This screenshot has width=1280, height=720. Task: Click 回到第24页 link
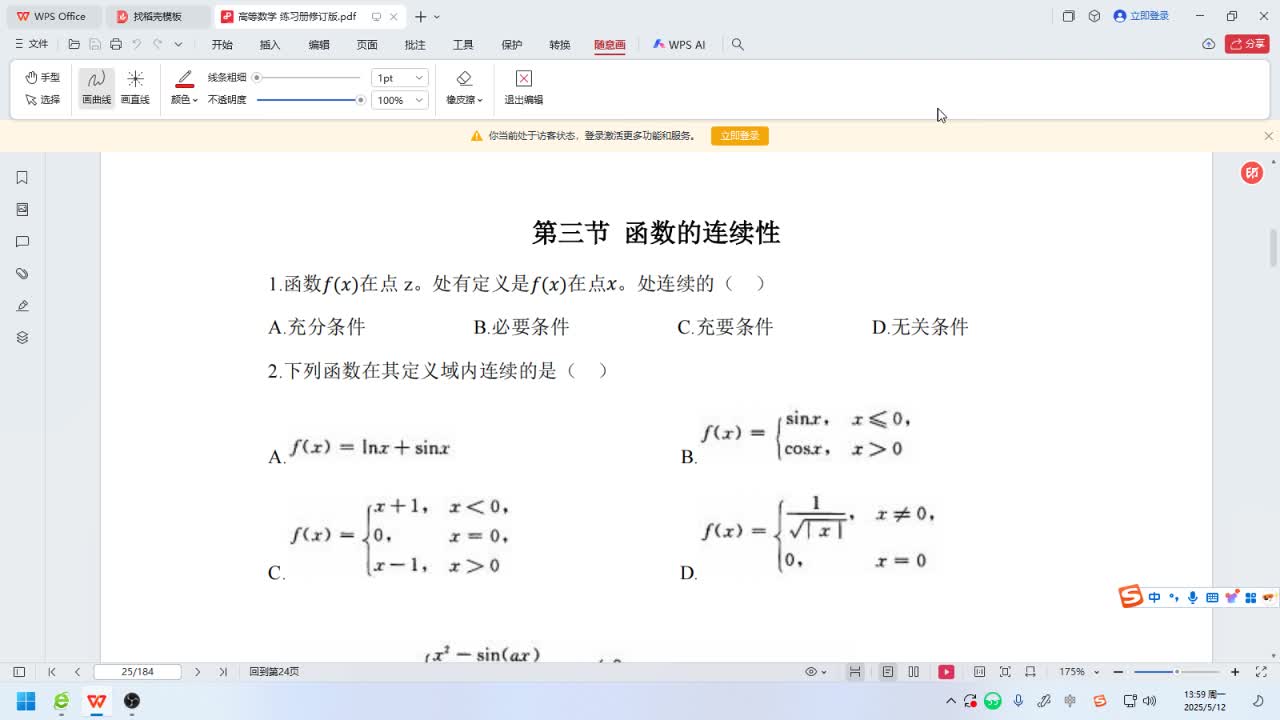pyautogui.click(x=274, y=672)
